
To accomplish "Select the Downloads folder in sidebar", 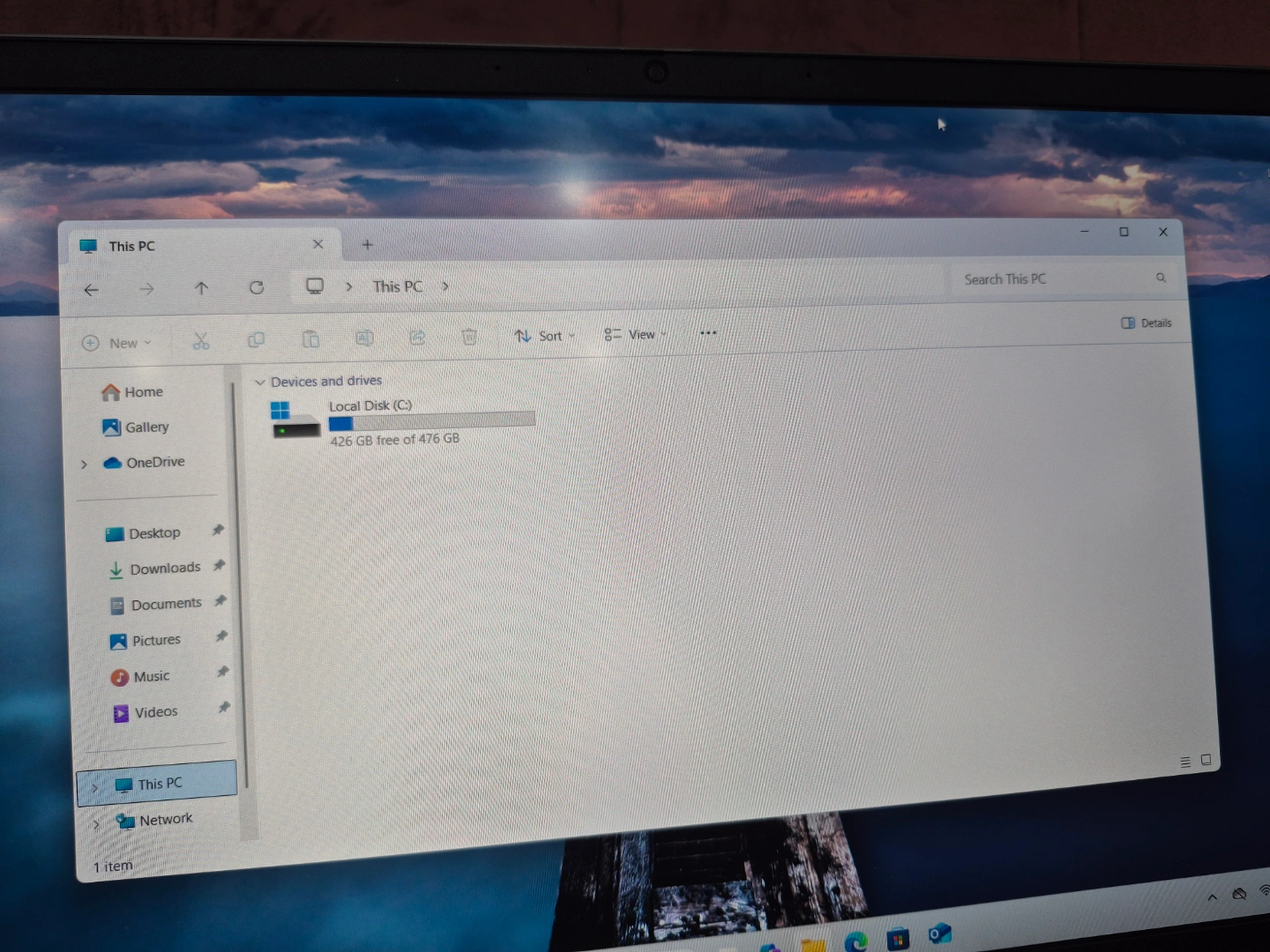I will [x=165, y=569].
